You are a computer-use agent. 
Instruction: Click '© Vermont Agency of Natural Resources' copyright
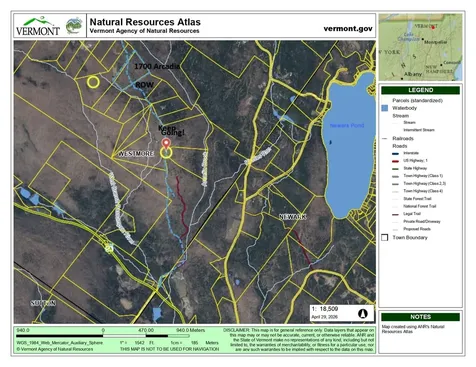(55, 349)
